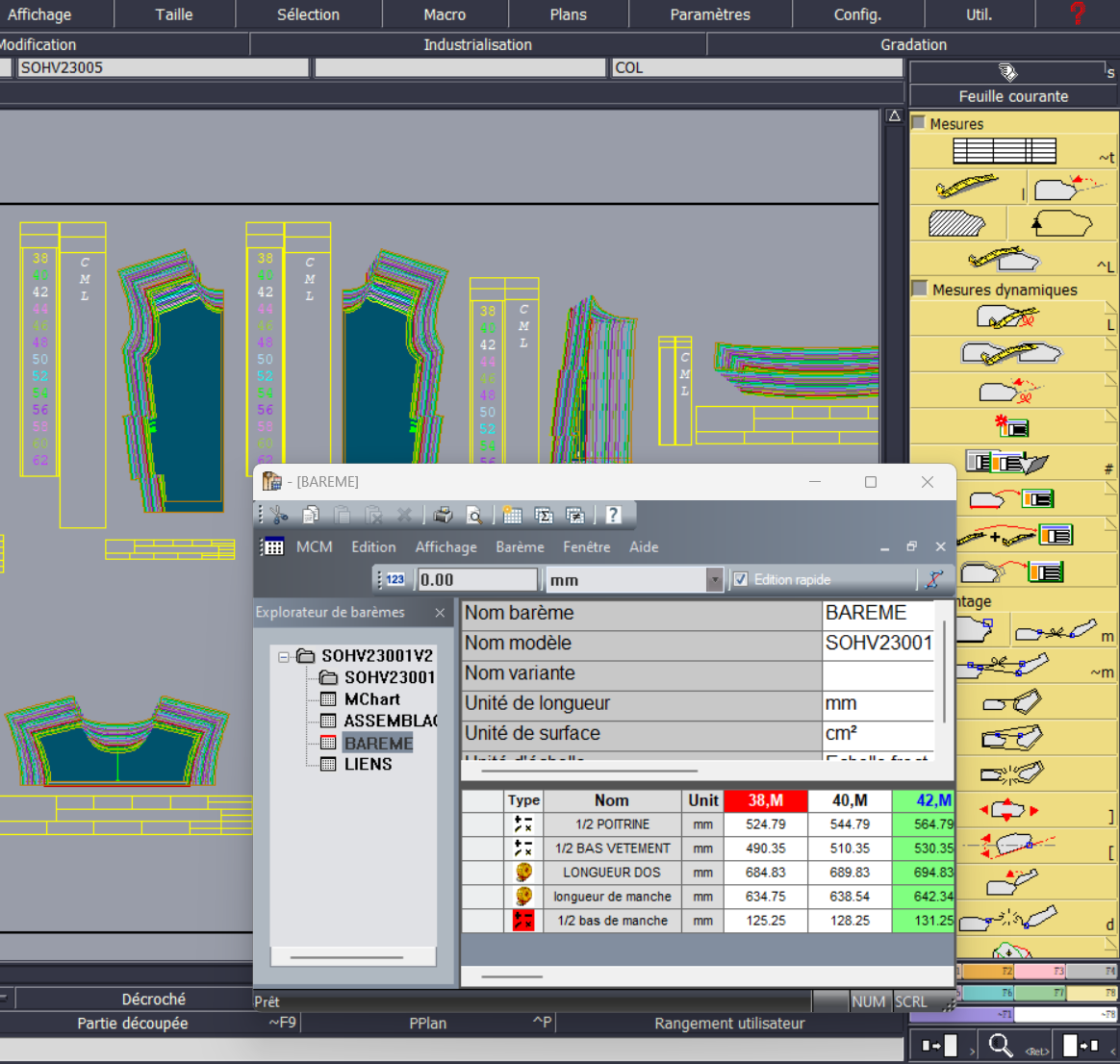Viewport: 1120px width, 1064px height.
Task: Open the mm unit dropdown
Action: coord(714,580)
